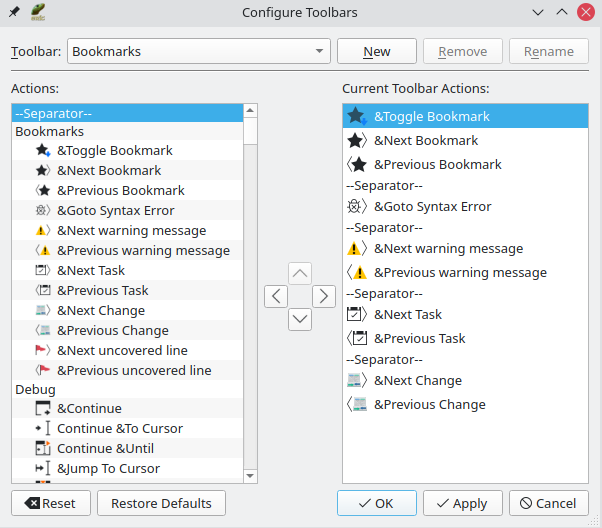Select Jump To Cursor action
The width and height of the screenshot is (602, 528).
point(108,468)
